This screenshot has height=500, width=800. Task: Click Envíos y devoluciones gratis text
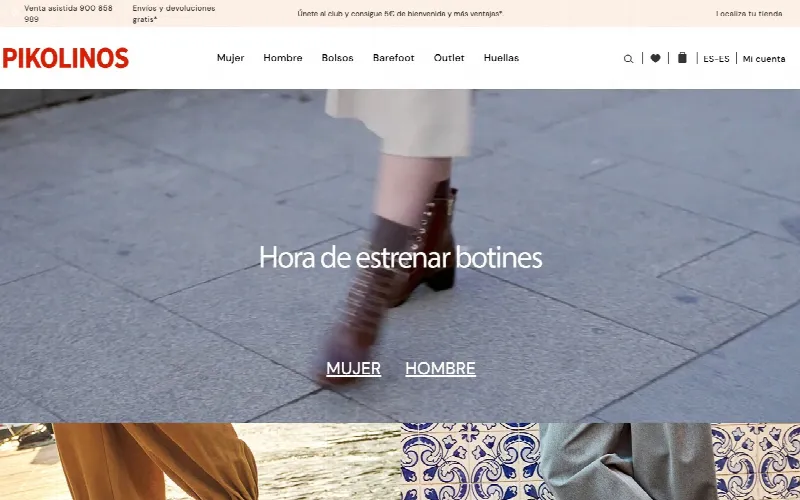[x=173, y=14]
